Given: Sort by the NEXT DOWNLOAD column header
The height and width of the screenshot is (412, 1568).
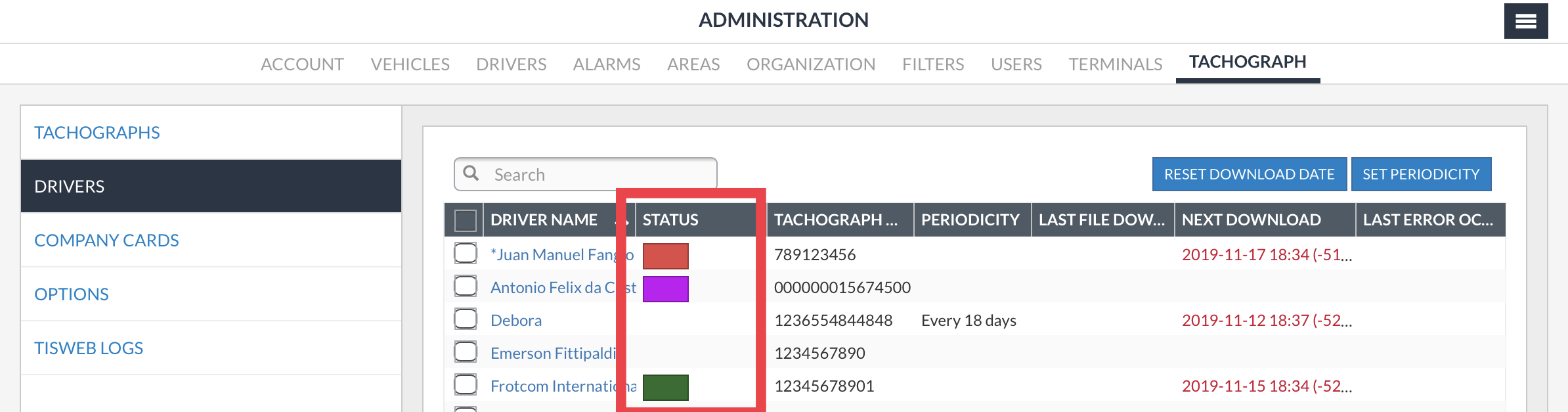Looking at the screenshot, I should point(1252,220).
